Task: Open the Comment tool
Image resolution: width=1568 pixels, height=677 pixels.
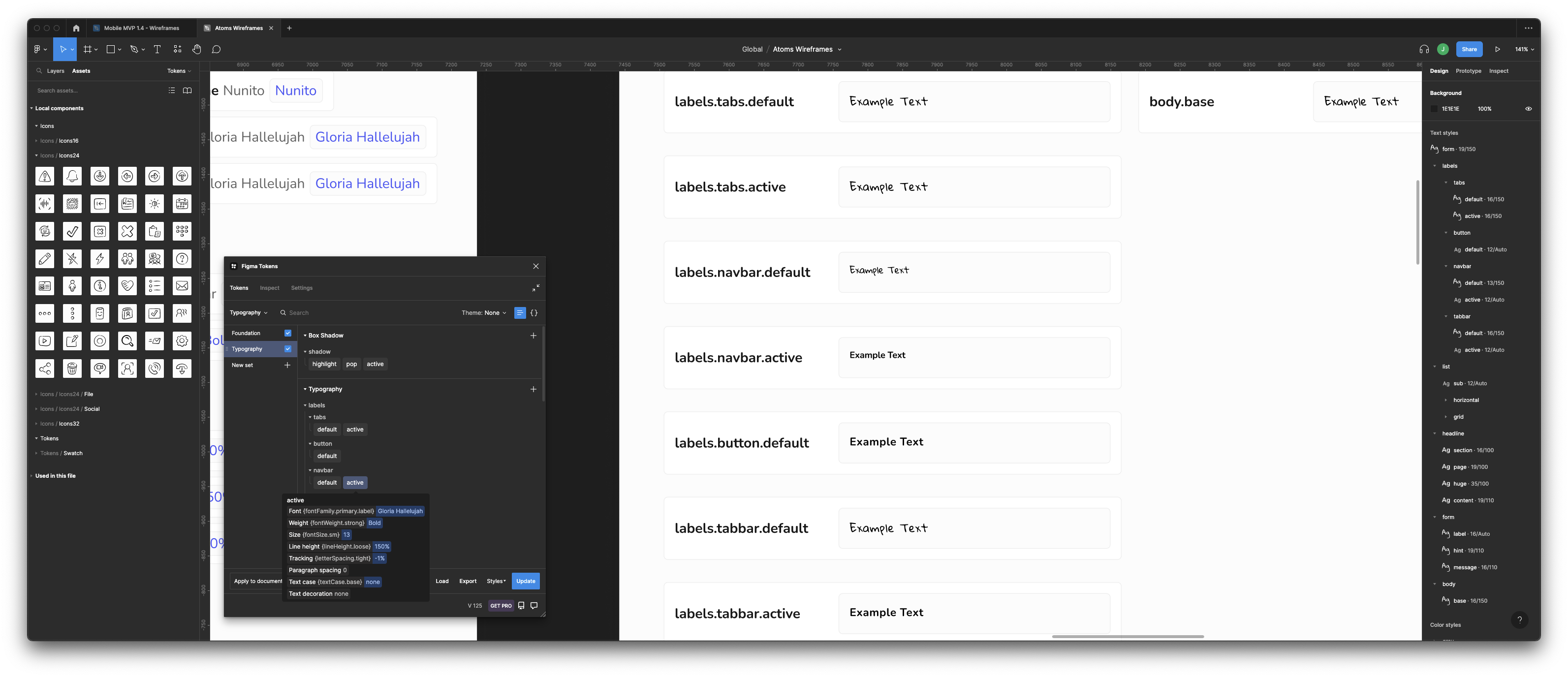Action: point(216,49)
